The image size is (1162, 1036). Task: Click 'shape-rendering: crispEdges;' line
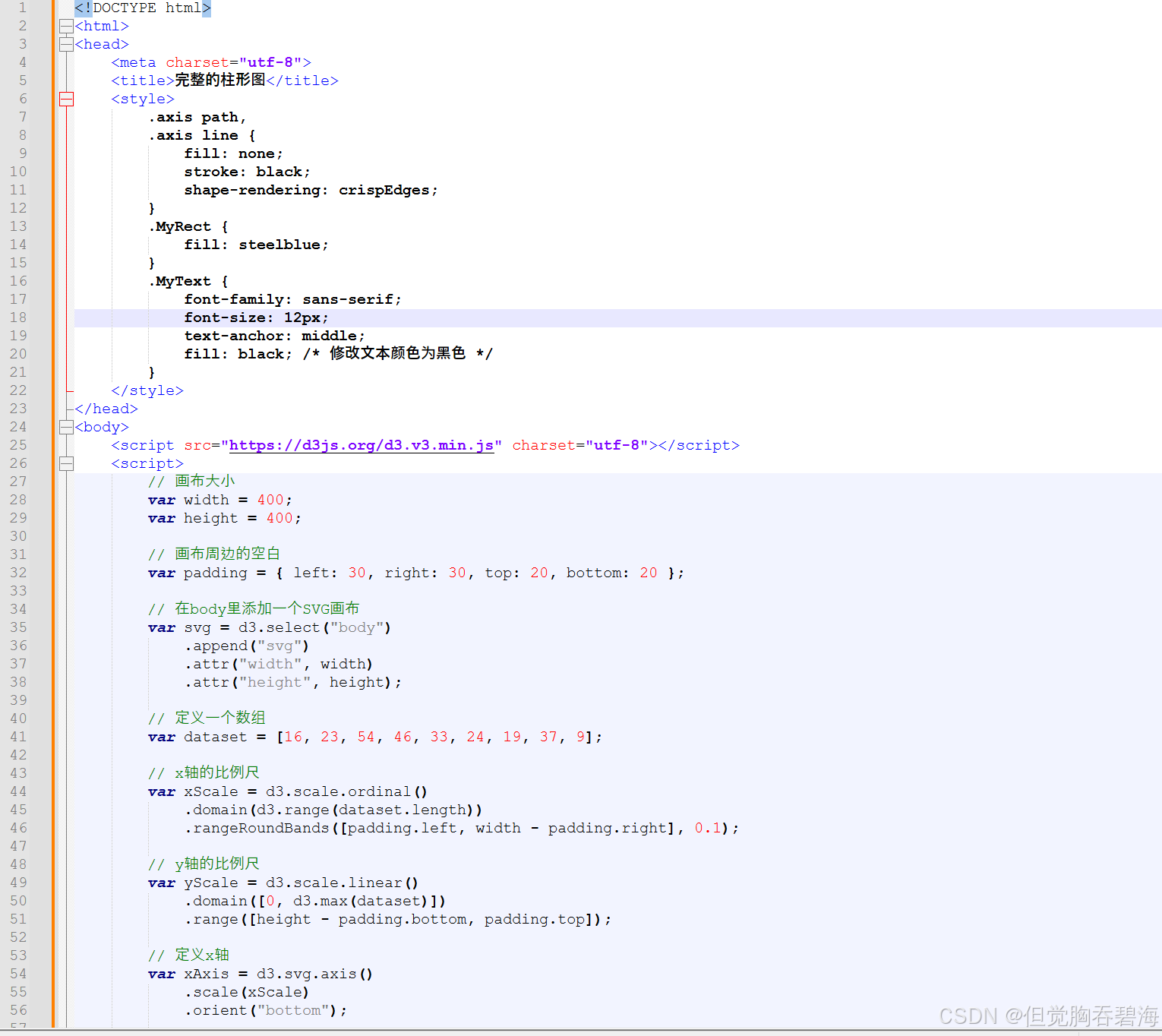(311, 190)
